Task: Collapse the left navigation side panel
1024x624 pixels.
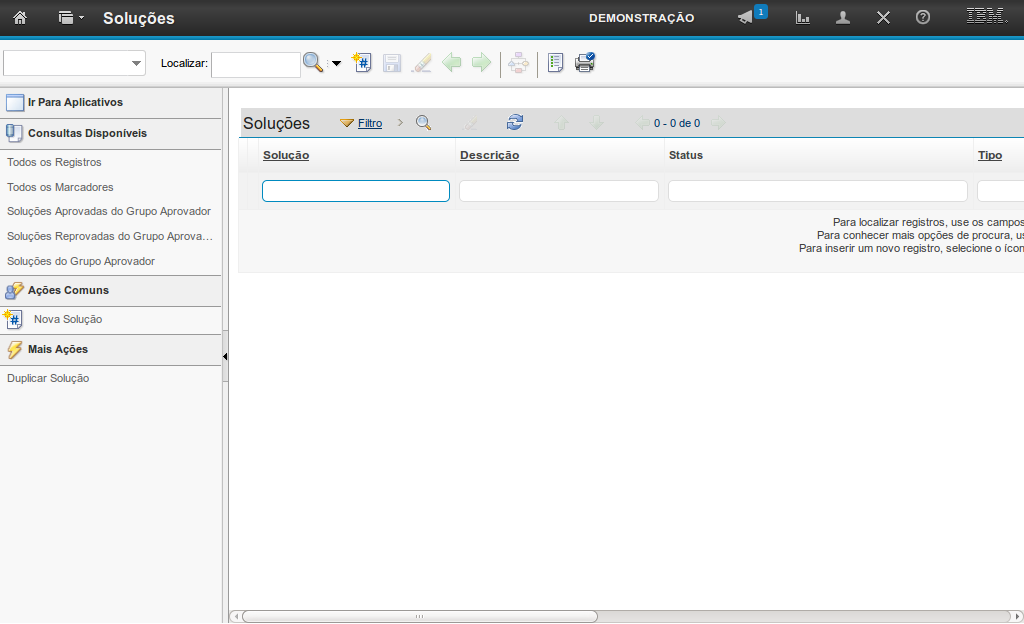Action: pyautogui.click(x=225, y=356)
